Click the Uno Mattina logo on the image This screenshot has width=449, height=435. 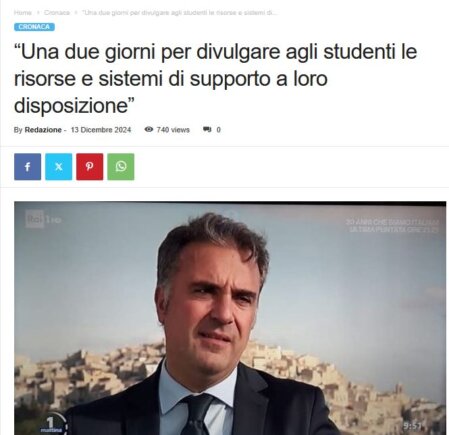pyautogui.click(x=54, y=424)
